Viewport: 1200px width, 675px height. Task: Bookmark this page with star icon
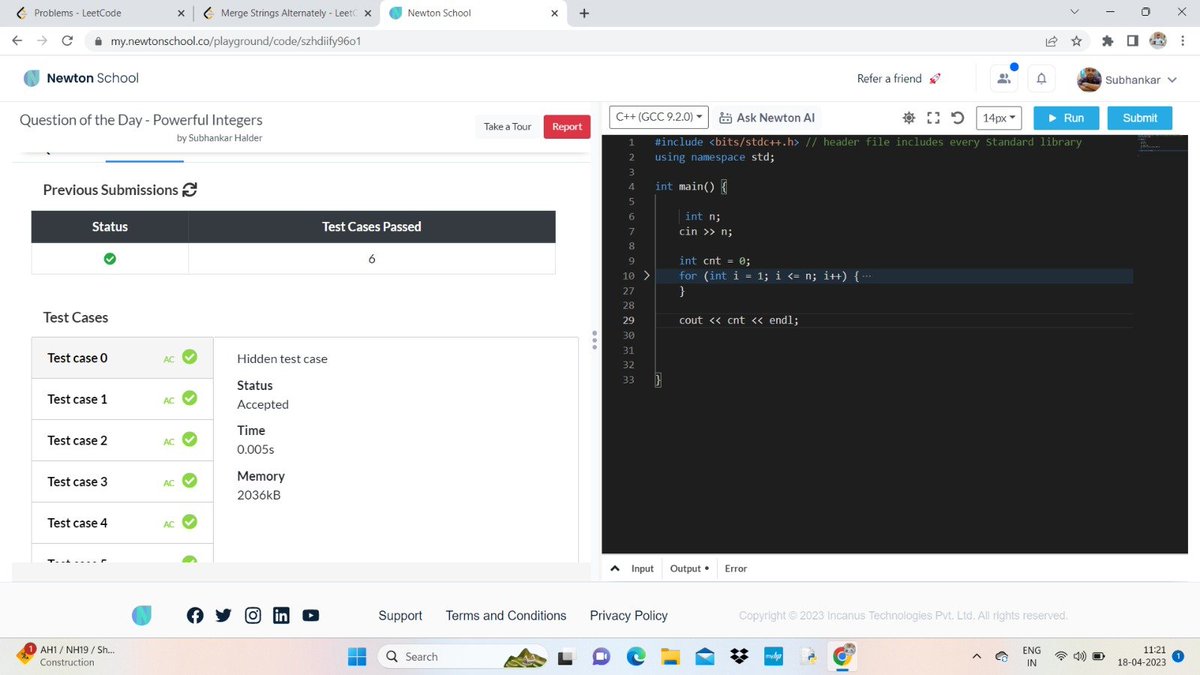[1076, 41]
